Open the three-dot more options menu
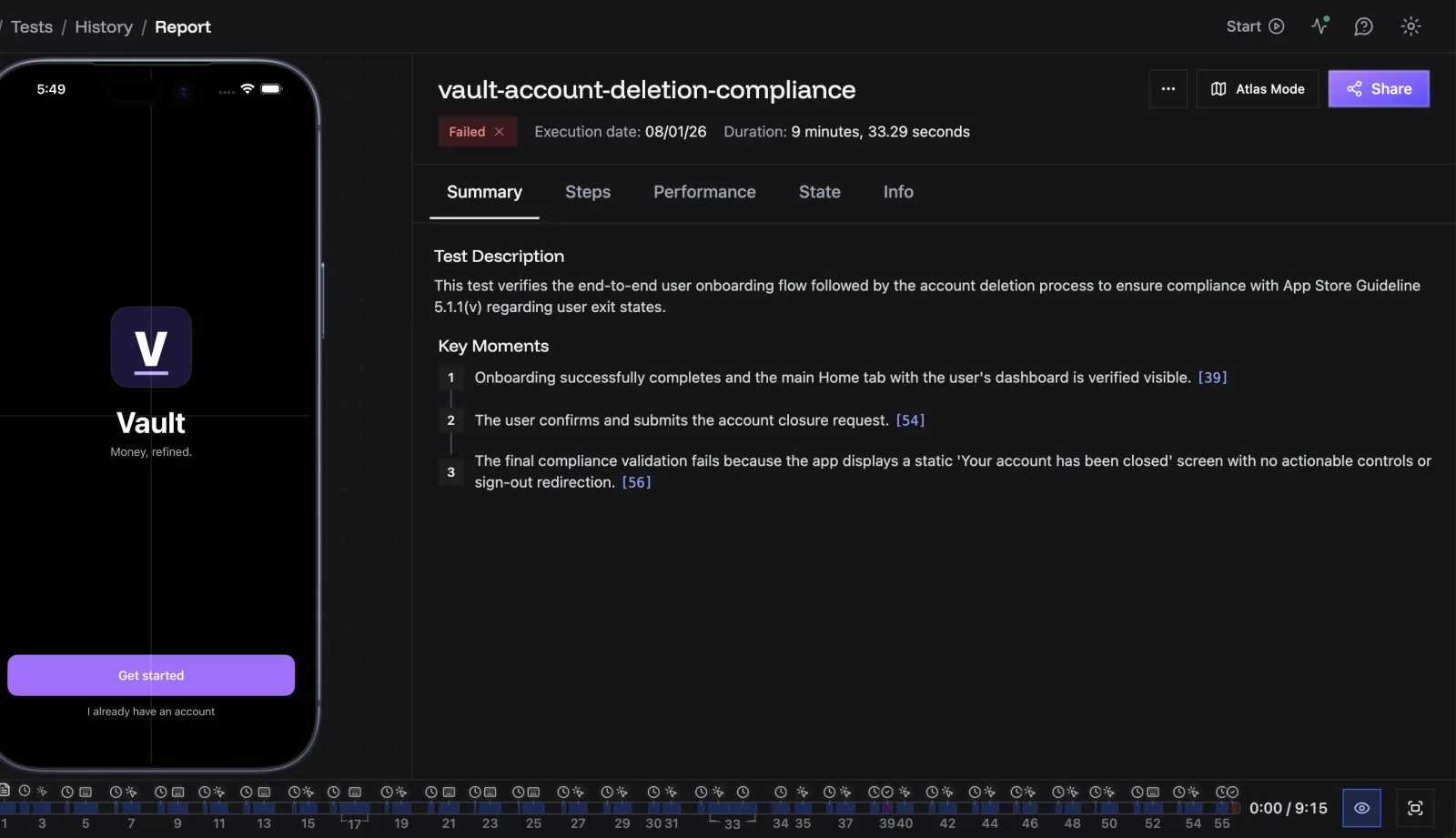1456x838 pixels. click(x=1168, y=89)
